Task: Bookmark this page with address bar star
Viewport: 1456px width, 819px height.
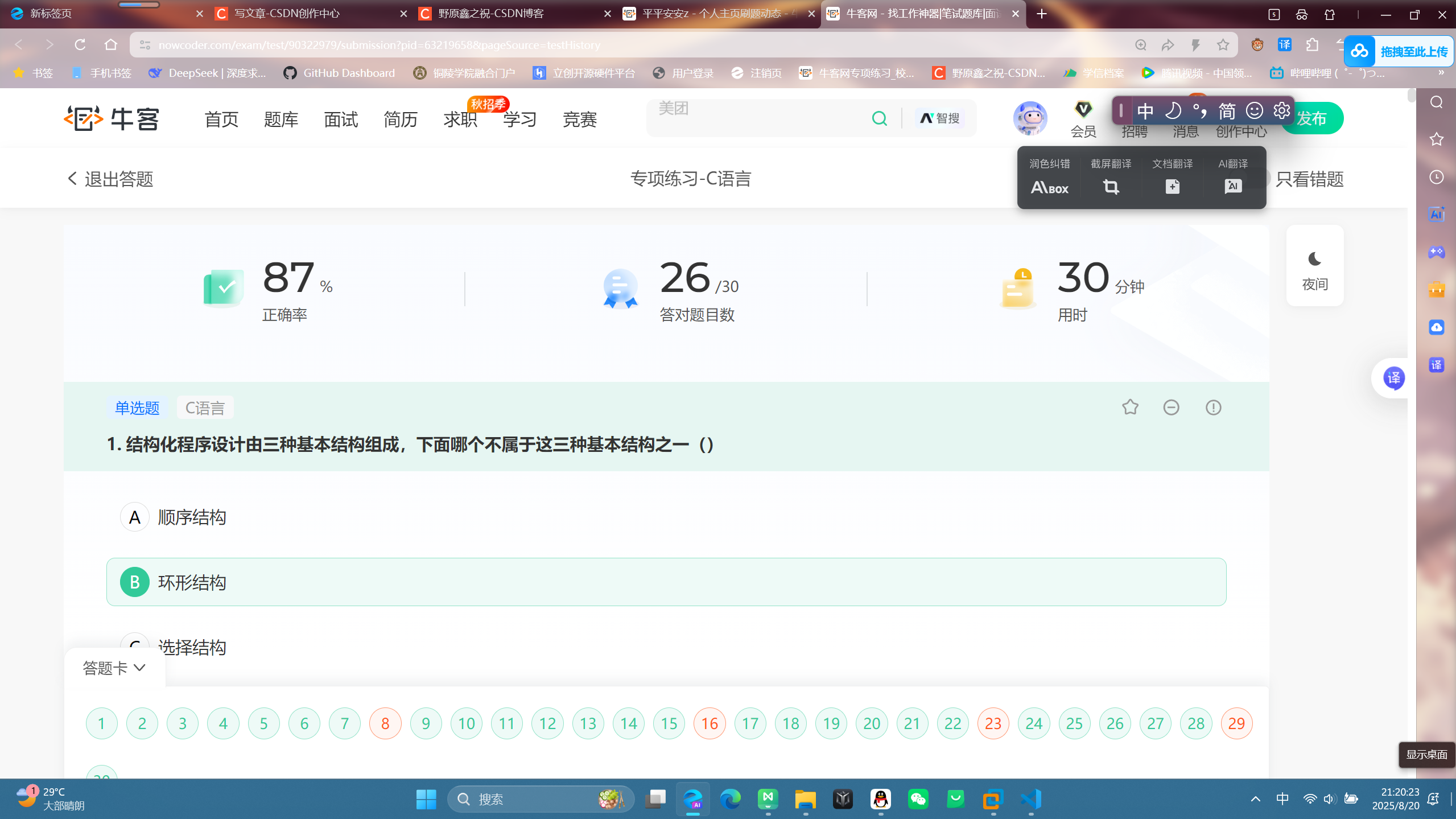Action: [x=1223, y=44]
